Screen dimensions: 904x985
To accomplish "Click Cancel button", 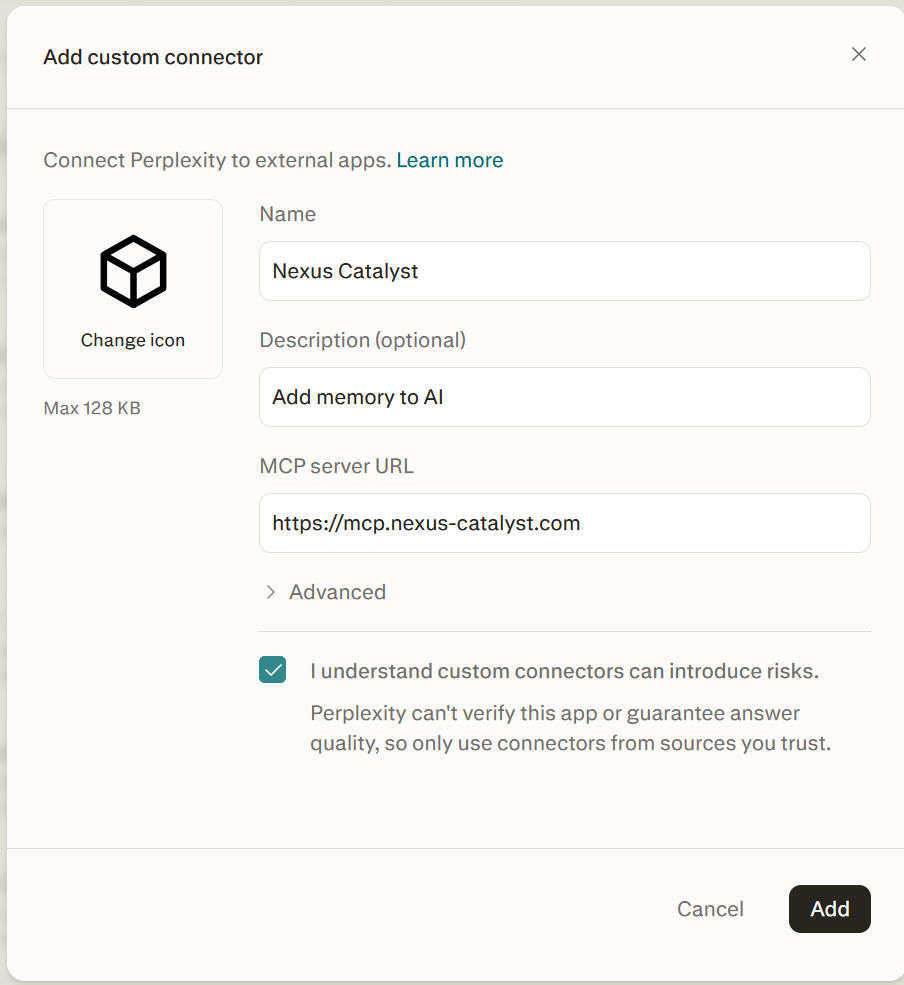I will pyautogui.click(x=710, y=909).
